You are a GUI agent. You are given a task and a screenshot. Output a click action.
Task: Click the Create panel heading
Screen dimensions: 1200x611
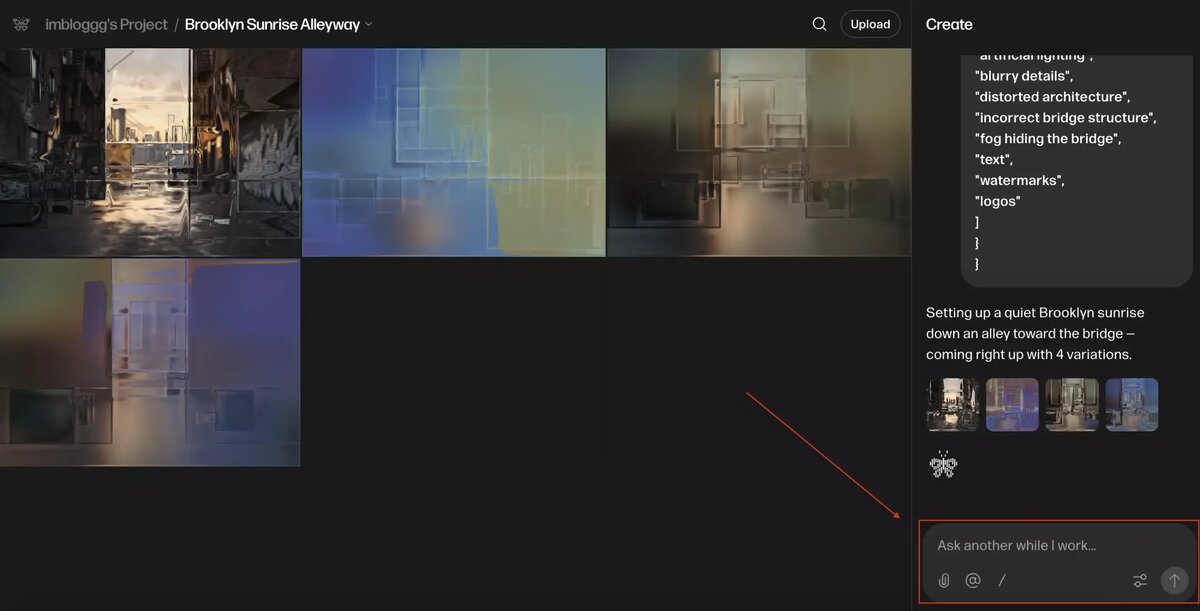949,24
